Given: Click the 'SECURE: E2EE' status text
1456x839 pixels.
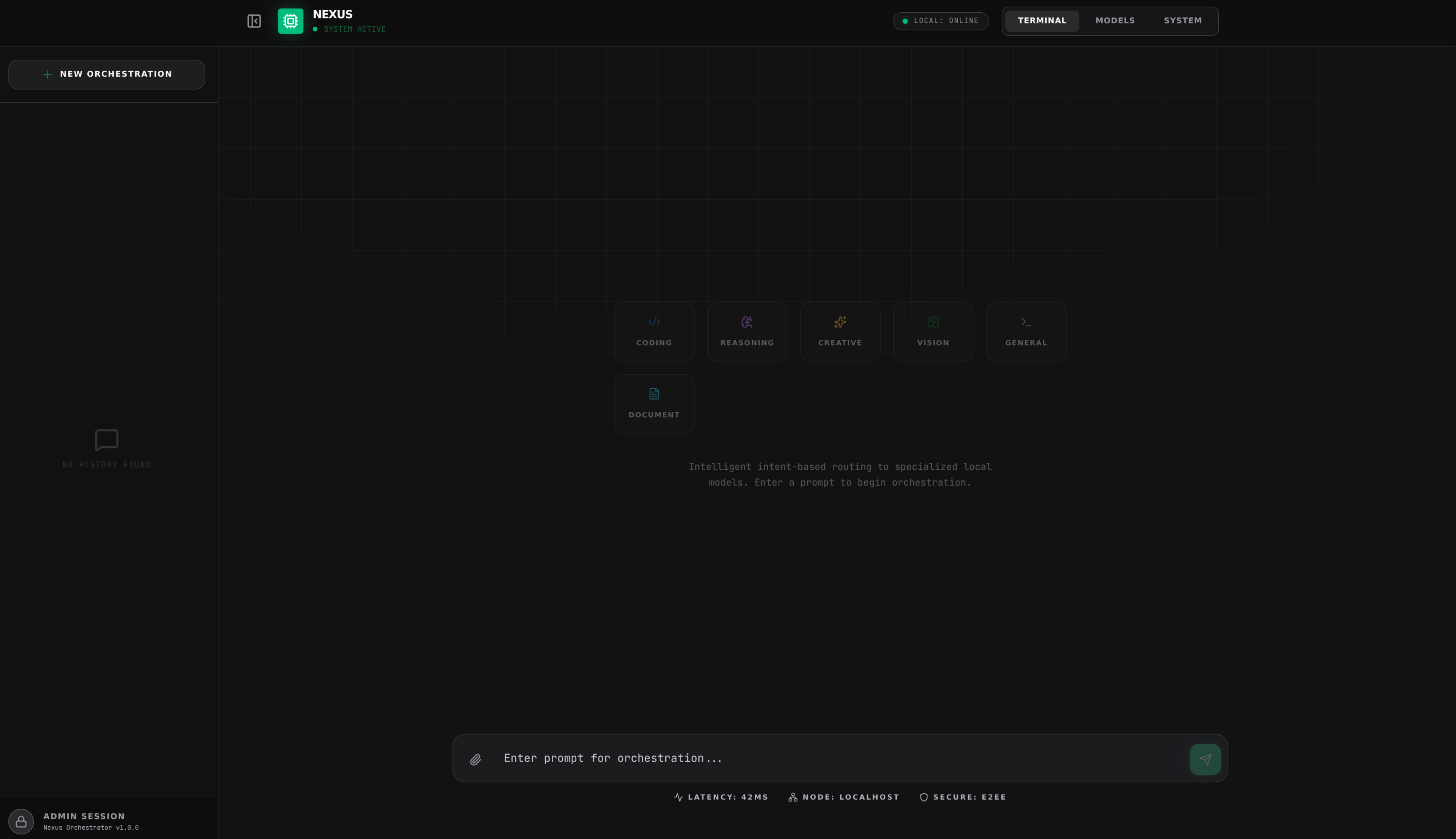Looking at the screenshot, I should (x=970, y=797).
